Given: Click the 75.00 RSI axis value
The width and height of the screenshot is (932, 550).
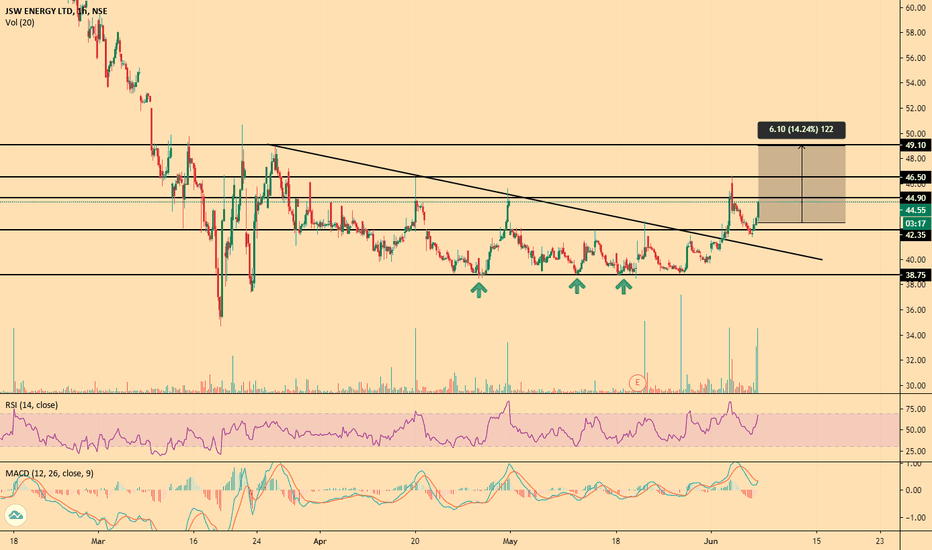Looking at the screenshot, I should 915,409.
